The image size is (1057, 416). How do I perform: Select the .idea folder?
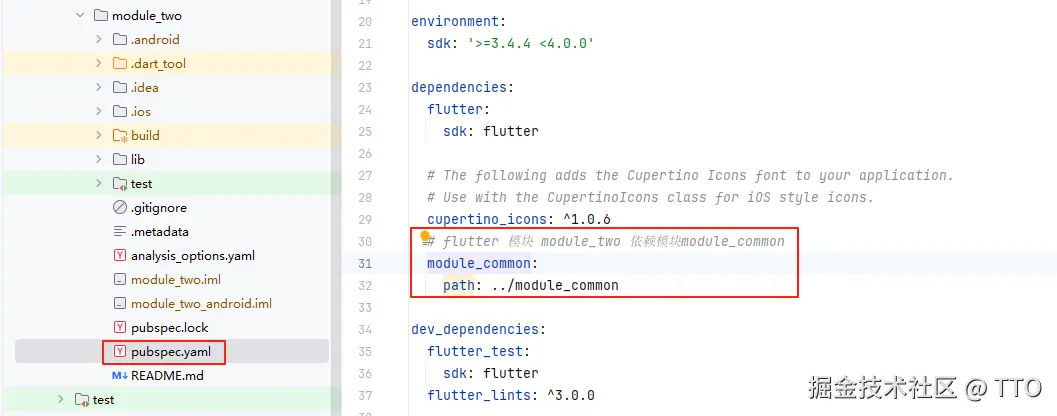pos(144,88)
